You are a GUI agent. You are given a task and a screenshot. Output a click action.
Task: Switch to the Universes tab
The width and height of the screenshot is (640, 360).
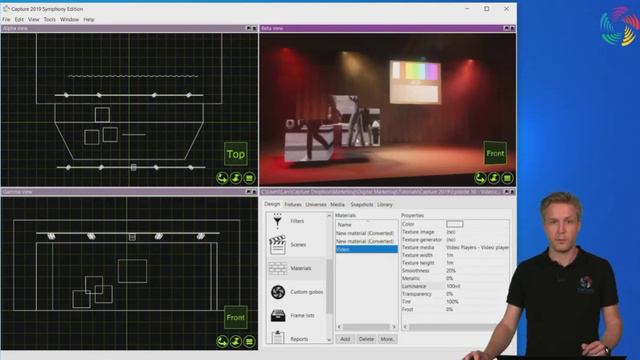[x=316, y=204]
